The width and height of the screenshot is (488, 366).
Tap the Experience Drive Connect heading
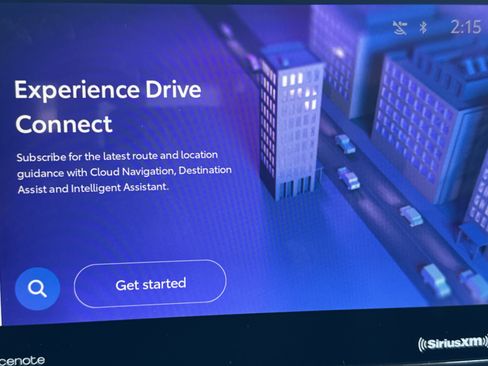tap(108, 107)
